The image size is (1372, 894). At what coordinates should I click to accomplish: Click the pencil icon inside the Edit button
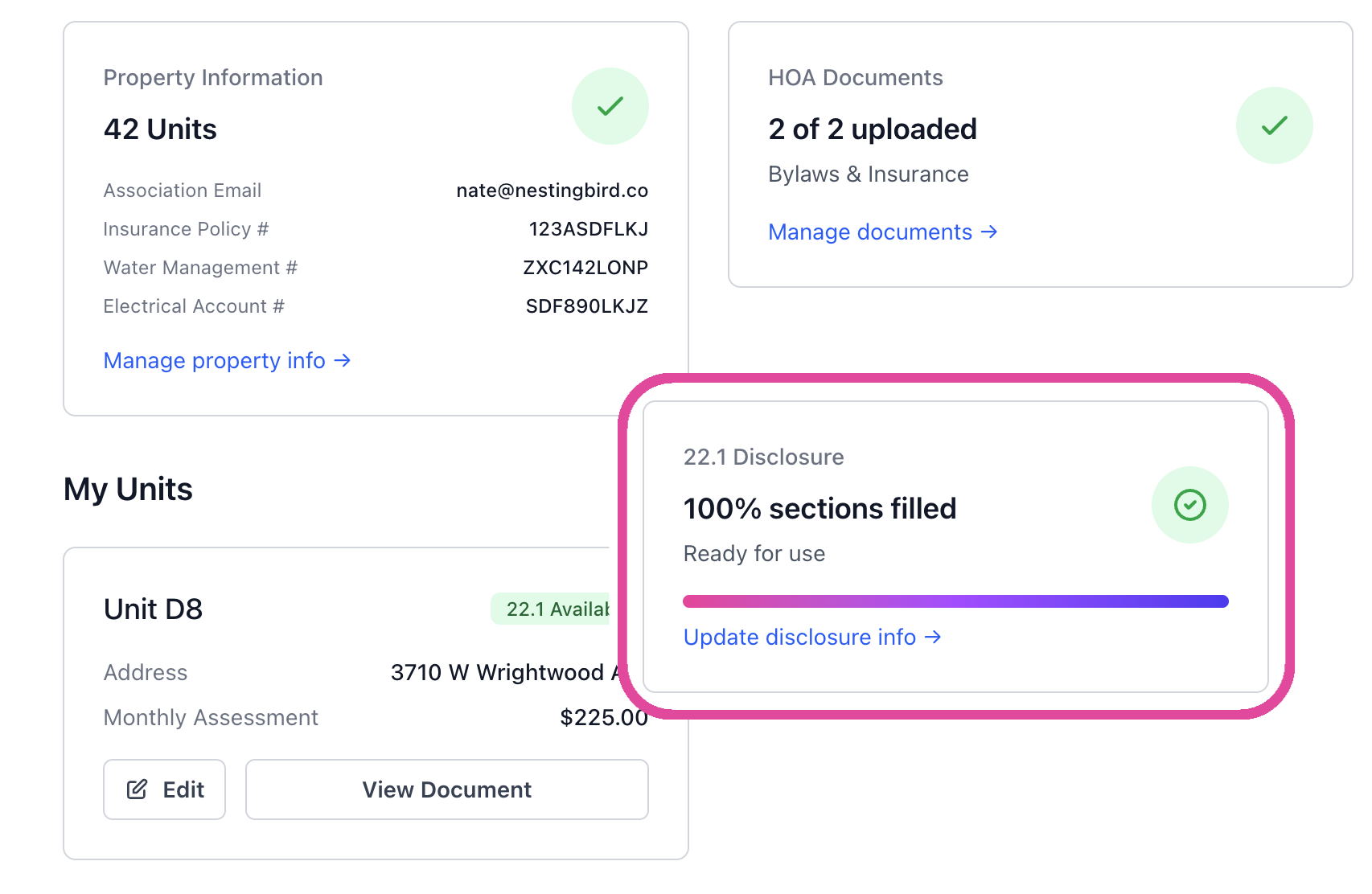pyautogui.click(x=138, y=789)
